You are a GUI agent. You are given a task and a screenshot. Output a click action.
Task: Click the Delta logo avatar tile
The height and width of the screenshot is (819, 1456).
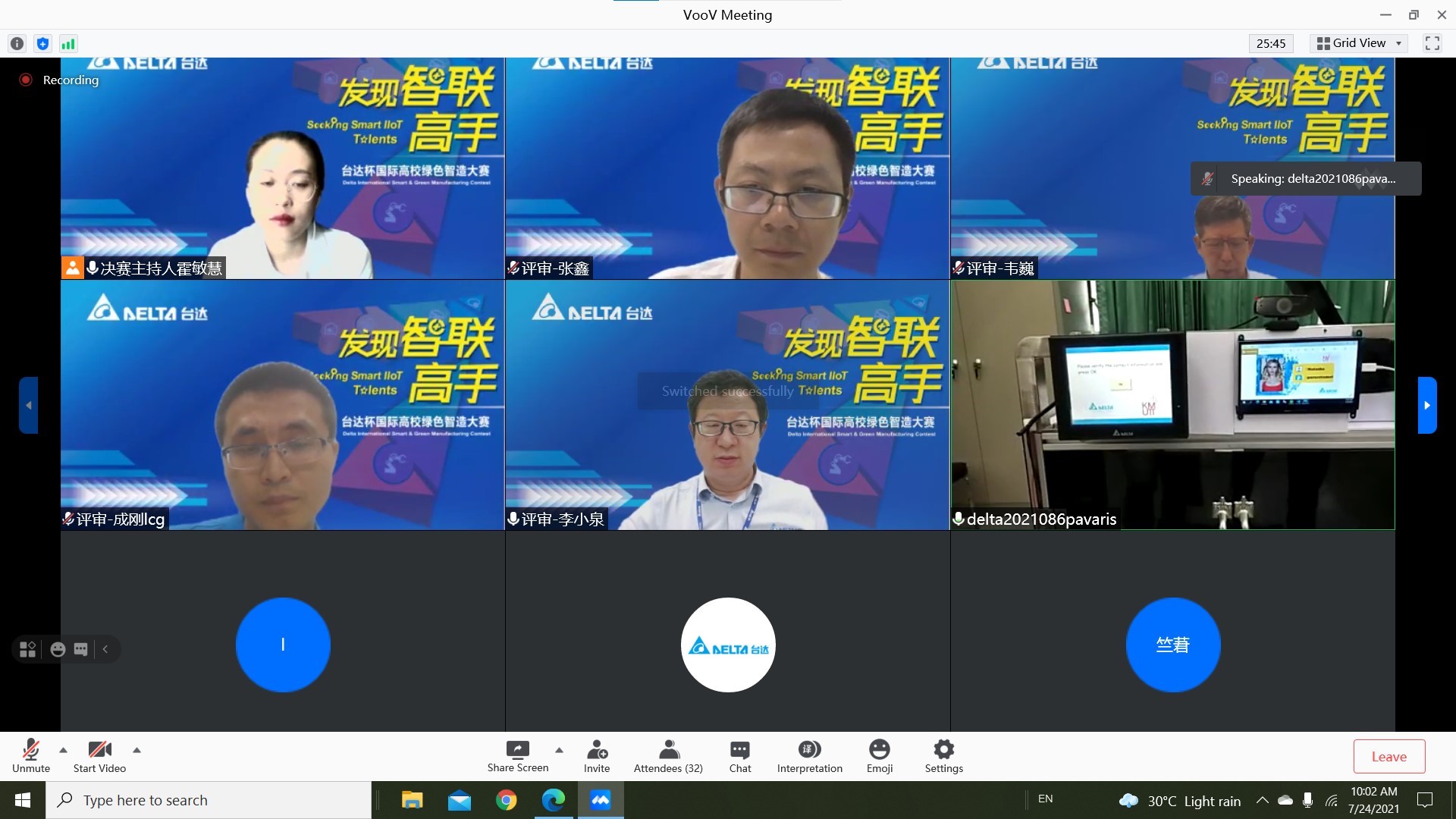point(728,645)
